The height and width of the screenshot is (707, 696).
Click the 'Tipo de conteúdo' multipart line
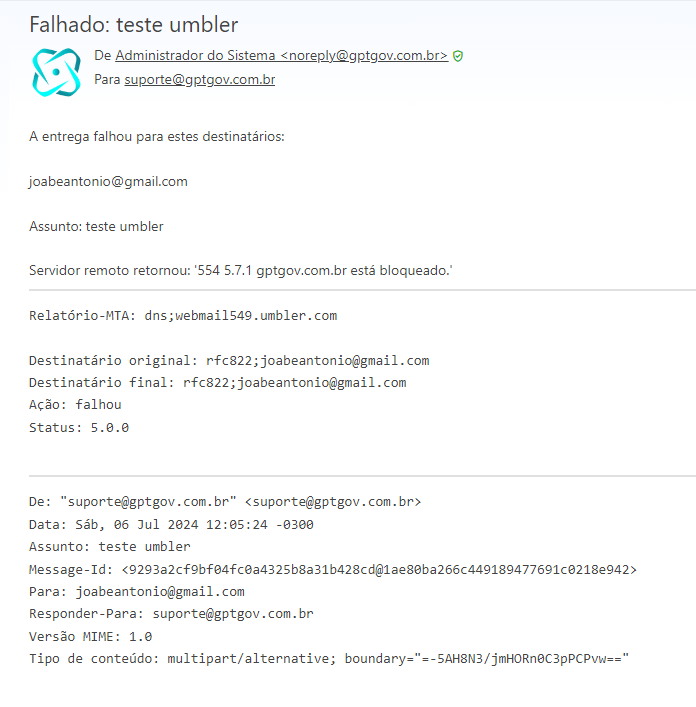329,658
